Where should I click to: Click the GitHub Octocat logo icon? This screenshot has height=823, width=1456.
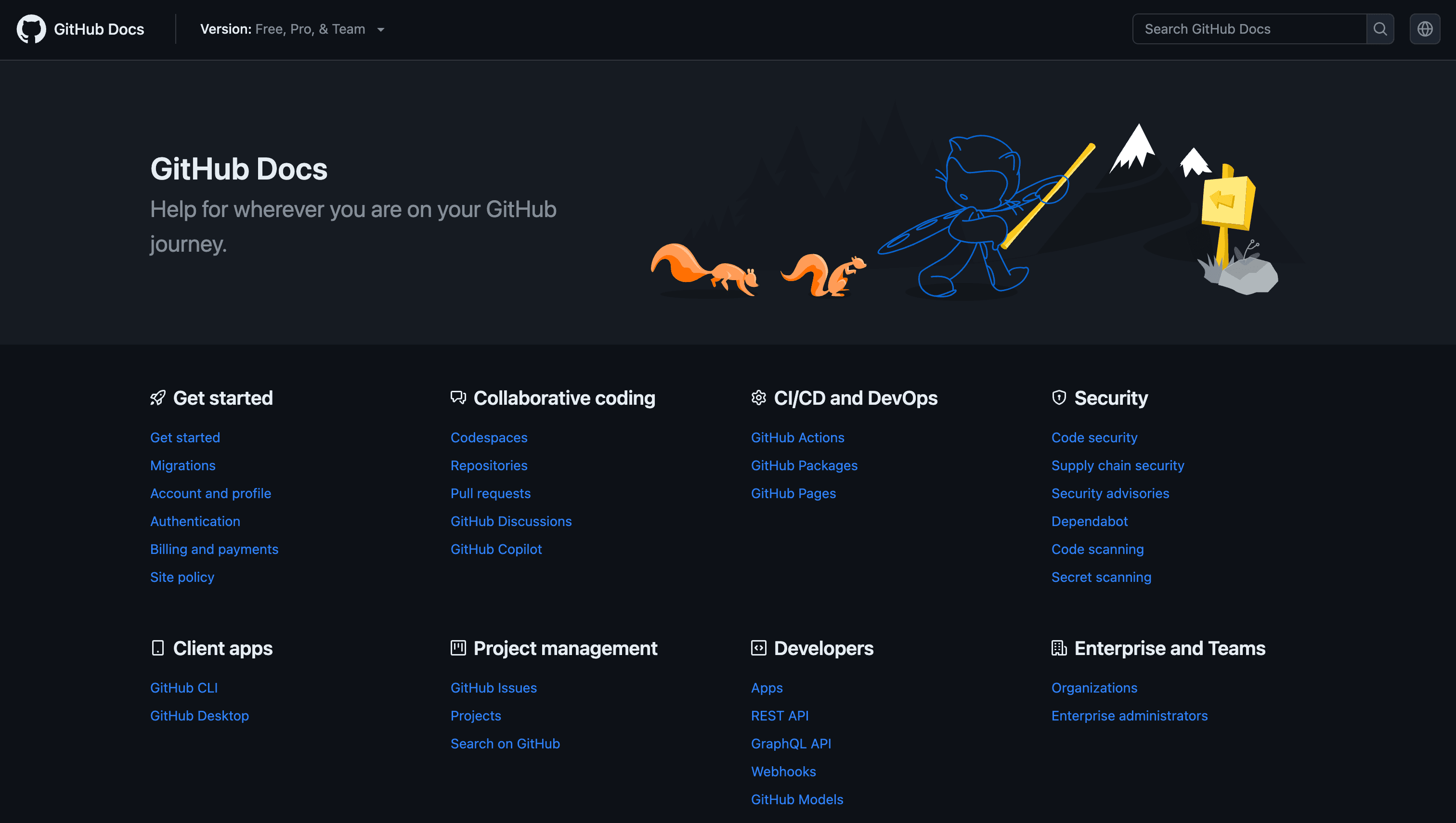[31, 29]
